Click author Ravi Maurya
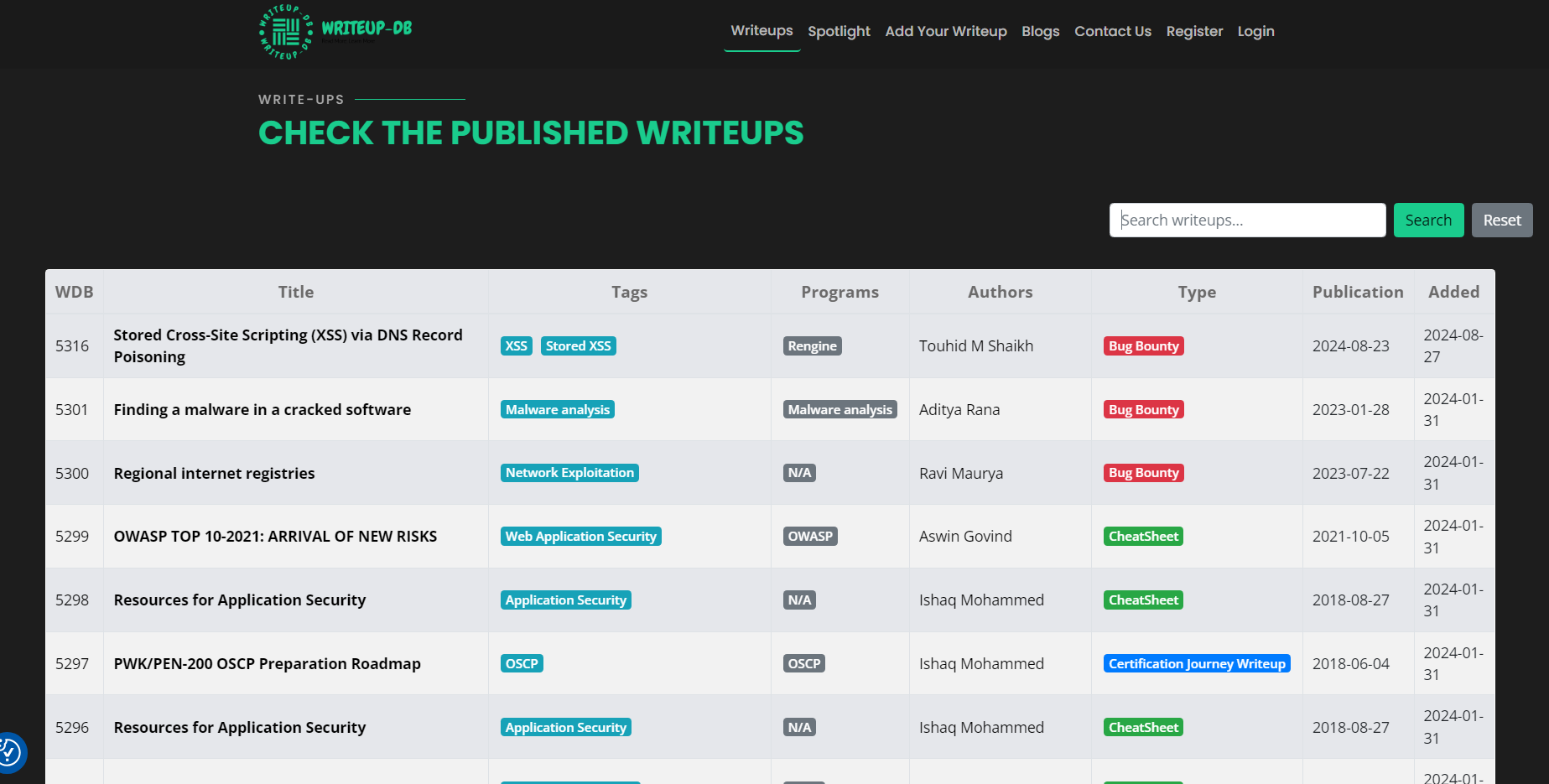 click(961, 473)
